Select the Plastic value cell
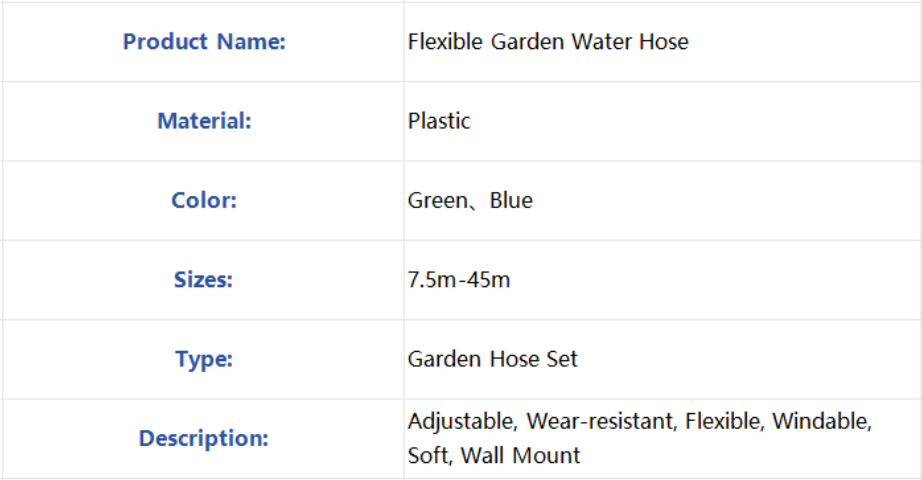 click(x=663, y=121)
